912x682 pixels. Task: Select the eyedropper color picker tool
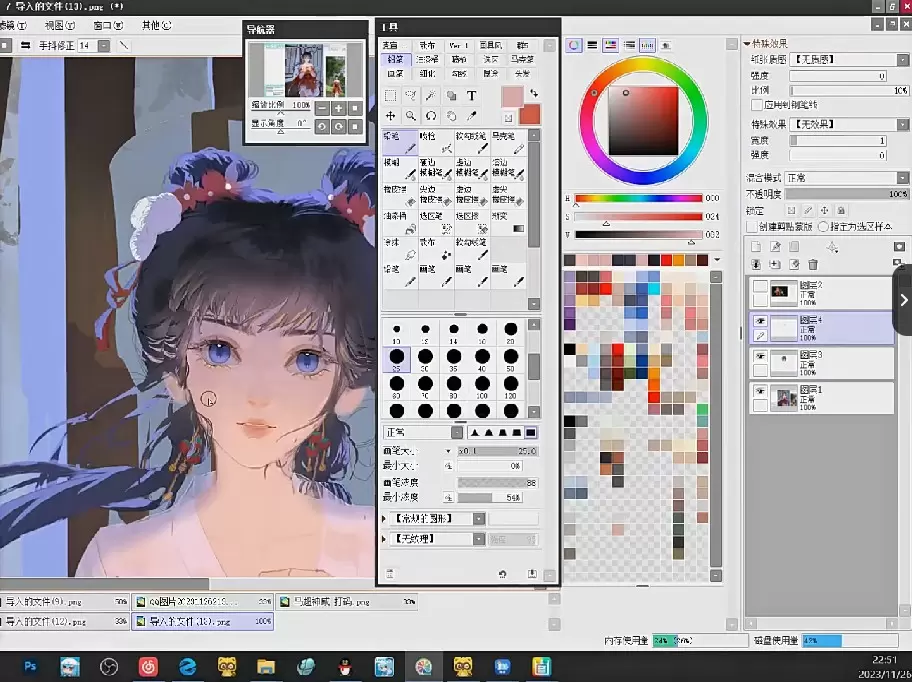(x=472, y=116)
